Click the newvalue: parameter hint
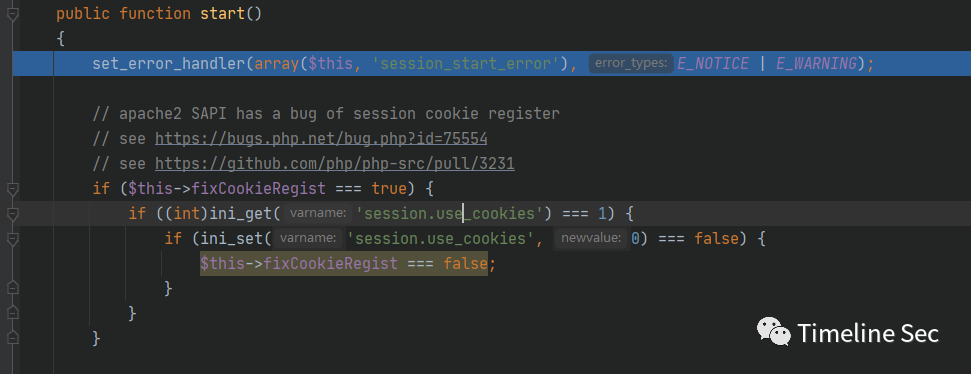 point(591,238)
